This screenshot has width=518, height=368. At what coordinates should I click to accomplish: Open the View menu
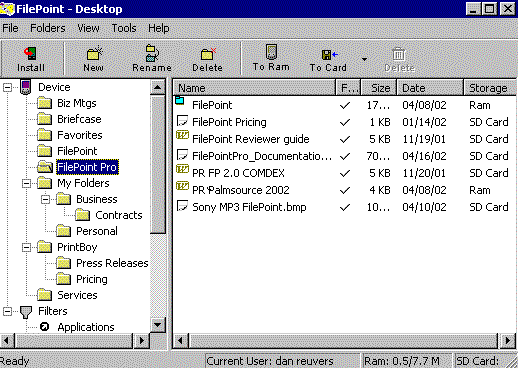click(88, 28)
